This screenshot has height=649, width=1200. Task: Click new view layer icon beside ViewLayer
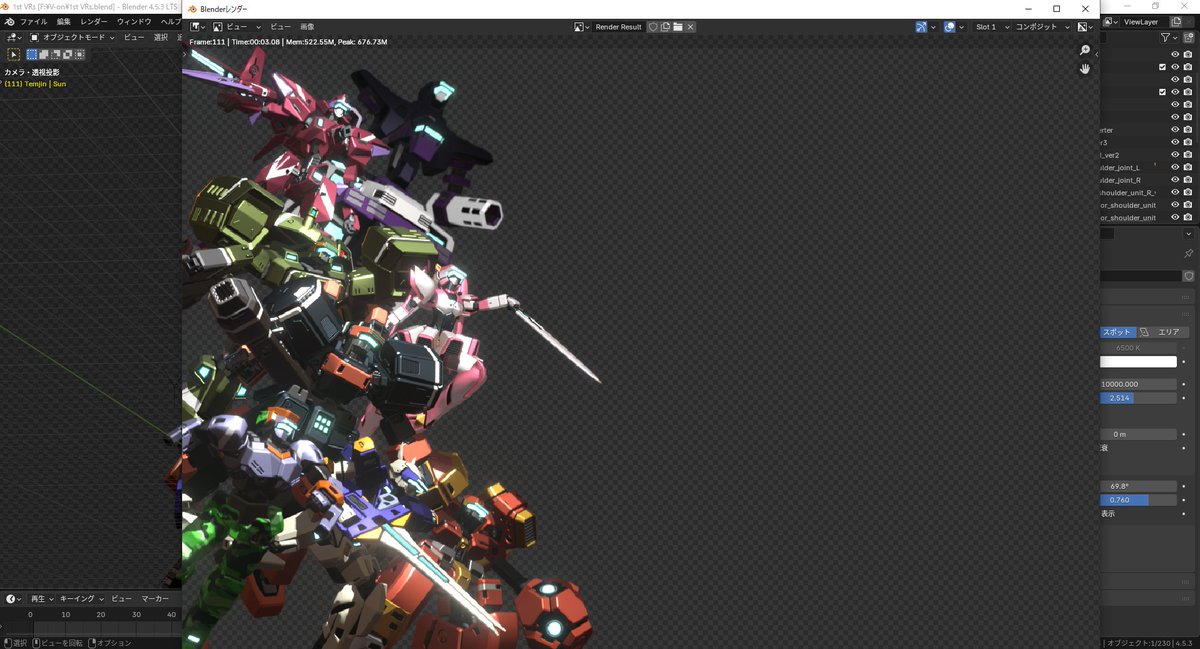1176,21
